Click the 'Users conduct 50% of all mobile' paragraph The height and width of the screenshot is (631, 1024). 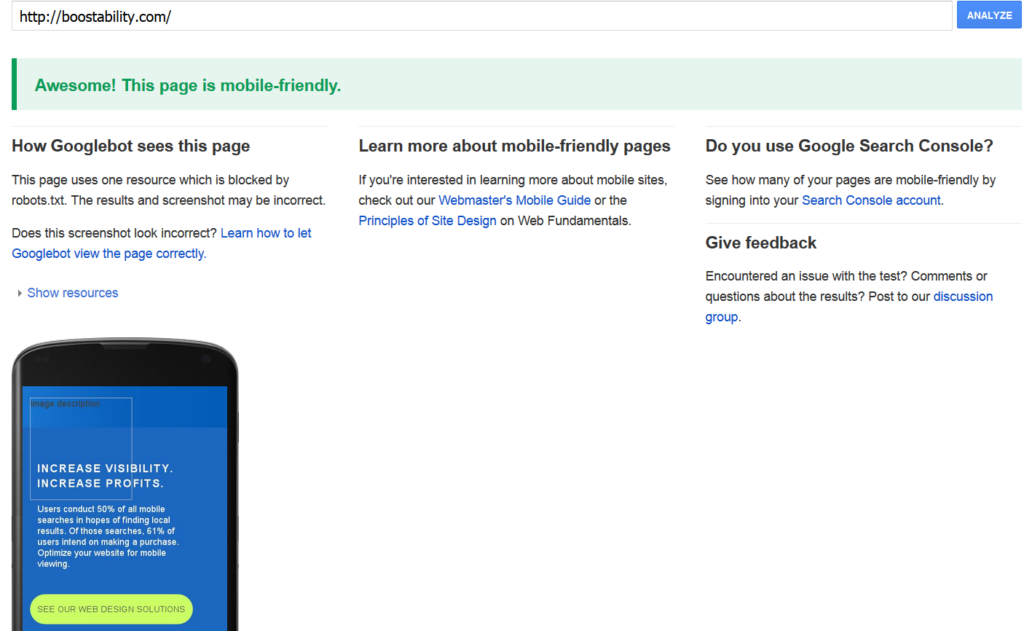pos(108,536)
